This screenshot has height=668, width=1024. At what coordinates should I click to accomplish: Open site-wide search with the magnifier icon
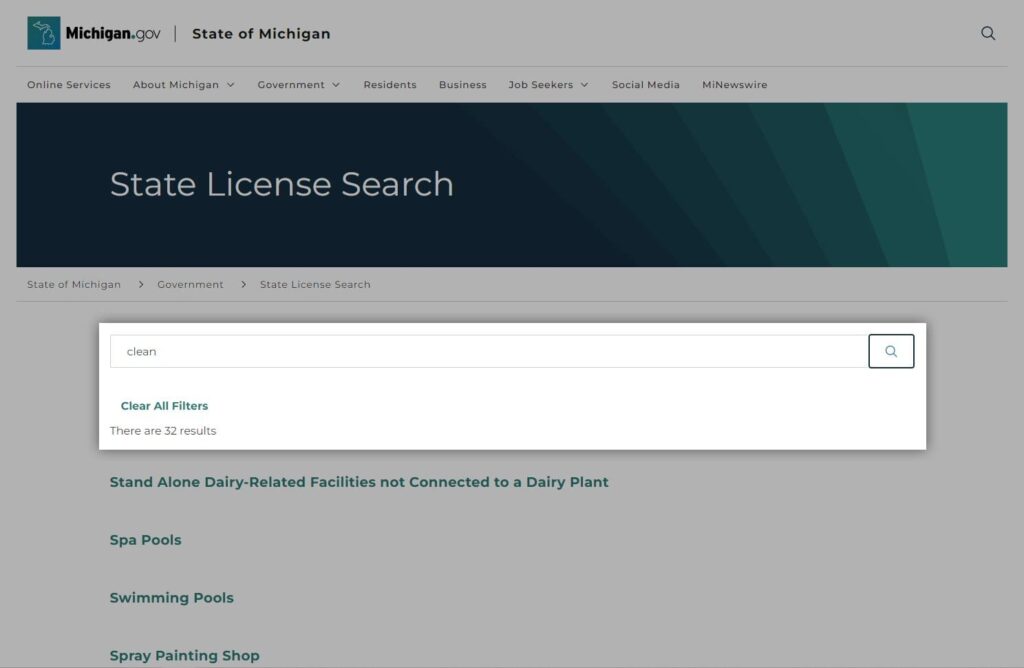988,33
